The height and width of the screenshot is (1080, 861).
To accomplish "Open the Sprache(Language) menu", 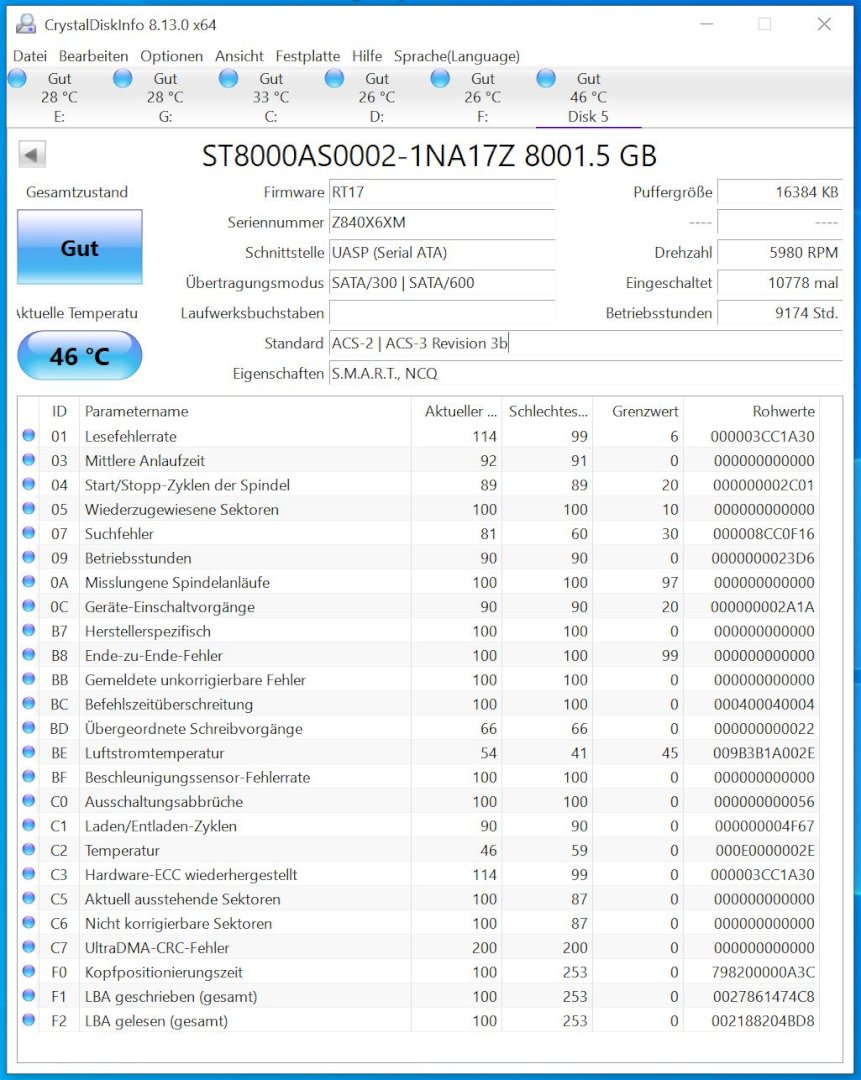I will [x=456, y=56].
